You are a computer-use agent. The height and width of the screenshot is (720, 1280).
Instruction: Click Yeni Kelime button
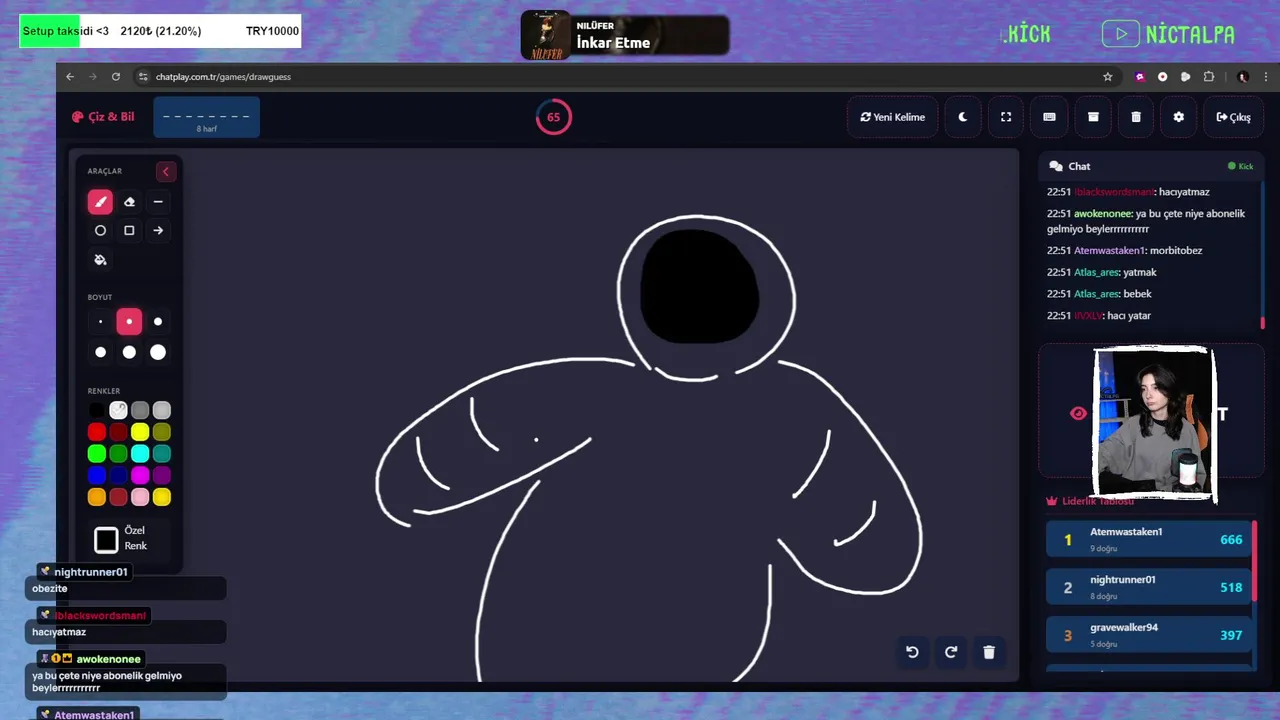pyautogui.click(x=893, y=117)
